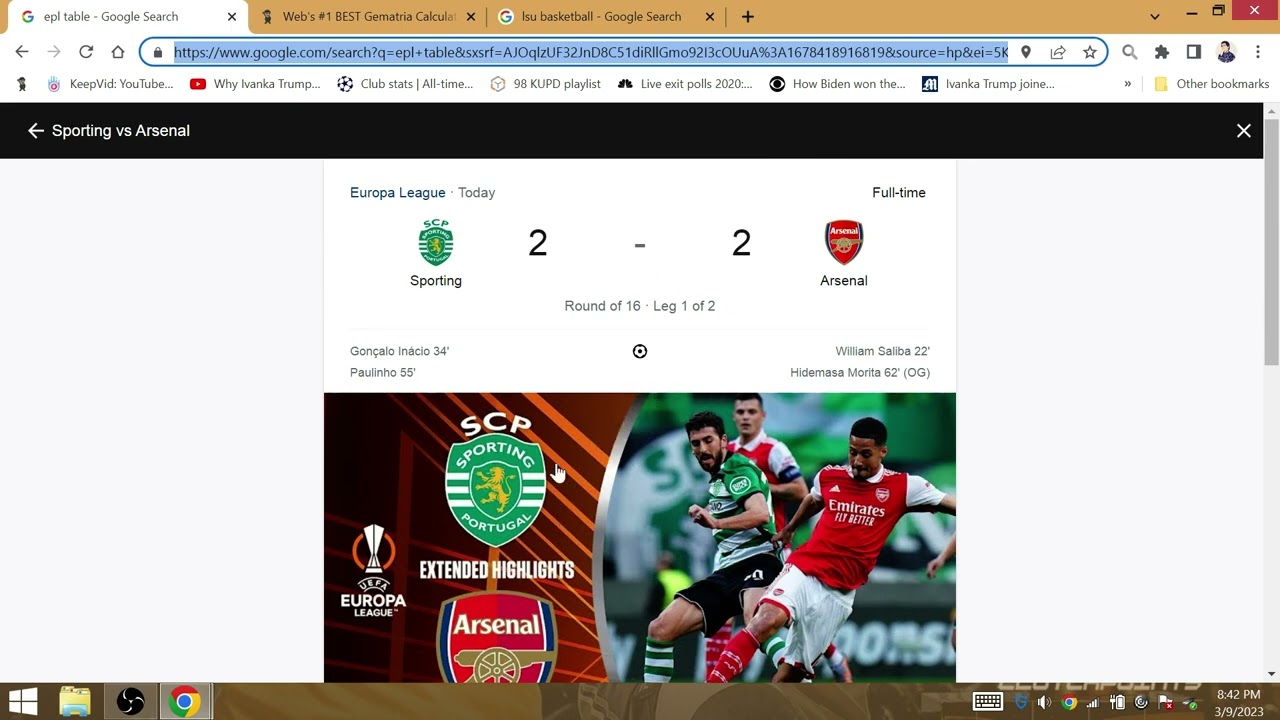Switch to epl table Google Search tab

[x=126, y=17]
